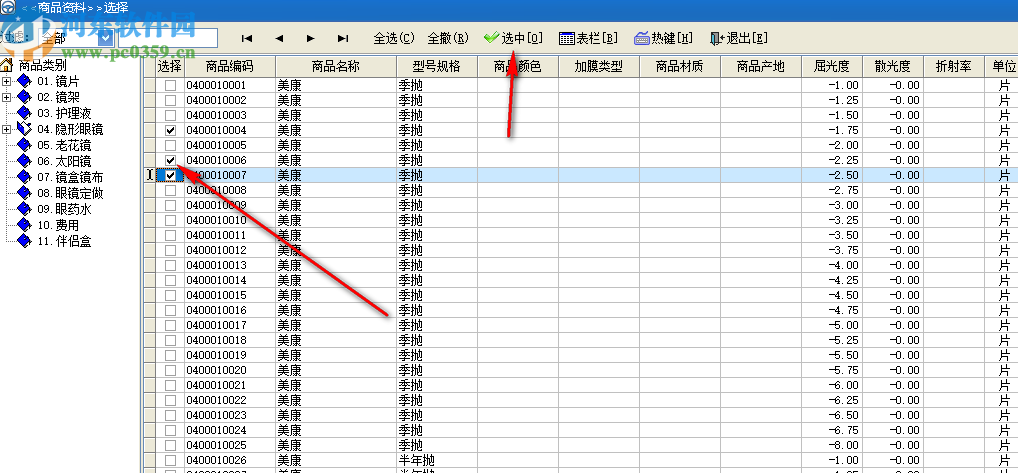
Task: Uncheck highlighted row 0400010007 checkbox
Action: point(170,175)
